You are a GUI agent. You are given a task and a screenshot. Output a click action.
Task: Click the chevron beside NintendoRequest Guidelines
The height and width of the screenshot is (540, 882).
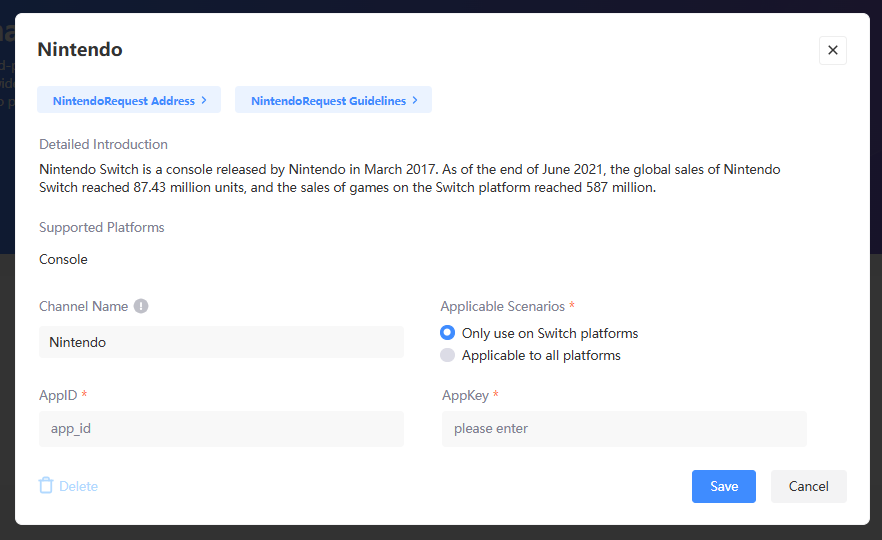pos(415,100)
